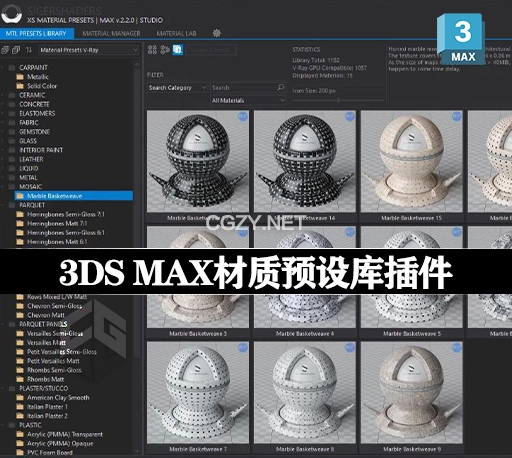Screen dimensions: 512x458
Task: Click the 'Displayed Materials: 15' statistic
Action: [322, 76]
